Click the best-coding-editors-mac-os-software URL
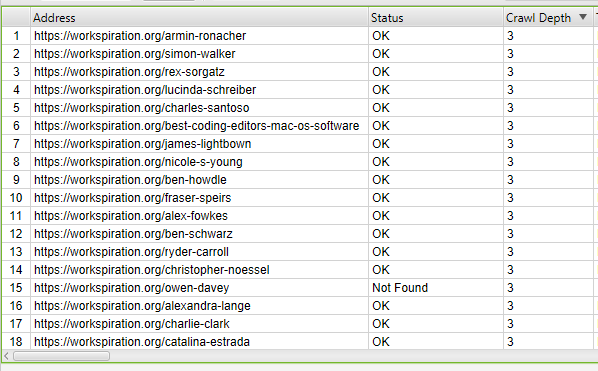The image size is (598, 371). tap(196, 126)
